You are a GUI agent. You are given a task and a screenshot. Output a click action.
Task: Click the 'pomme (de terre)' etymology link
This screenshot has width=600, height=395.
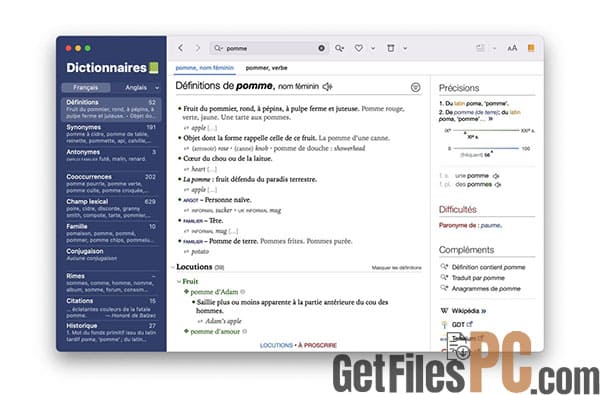tap(476, 112)
